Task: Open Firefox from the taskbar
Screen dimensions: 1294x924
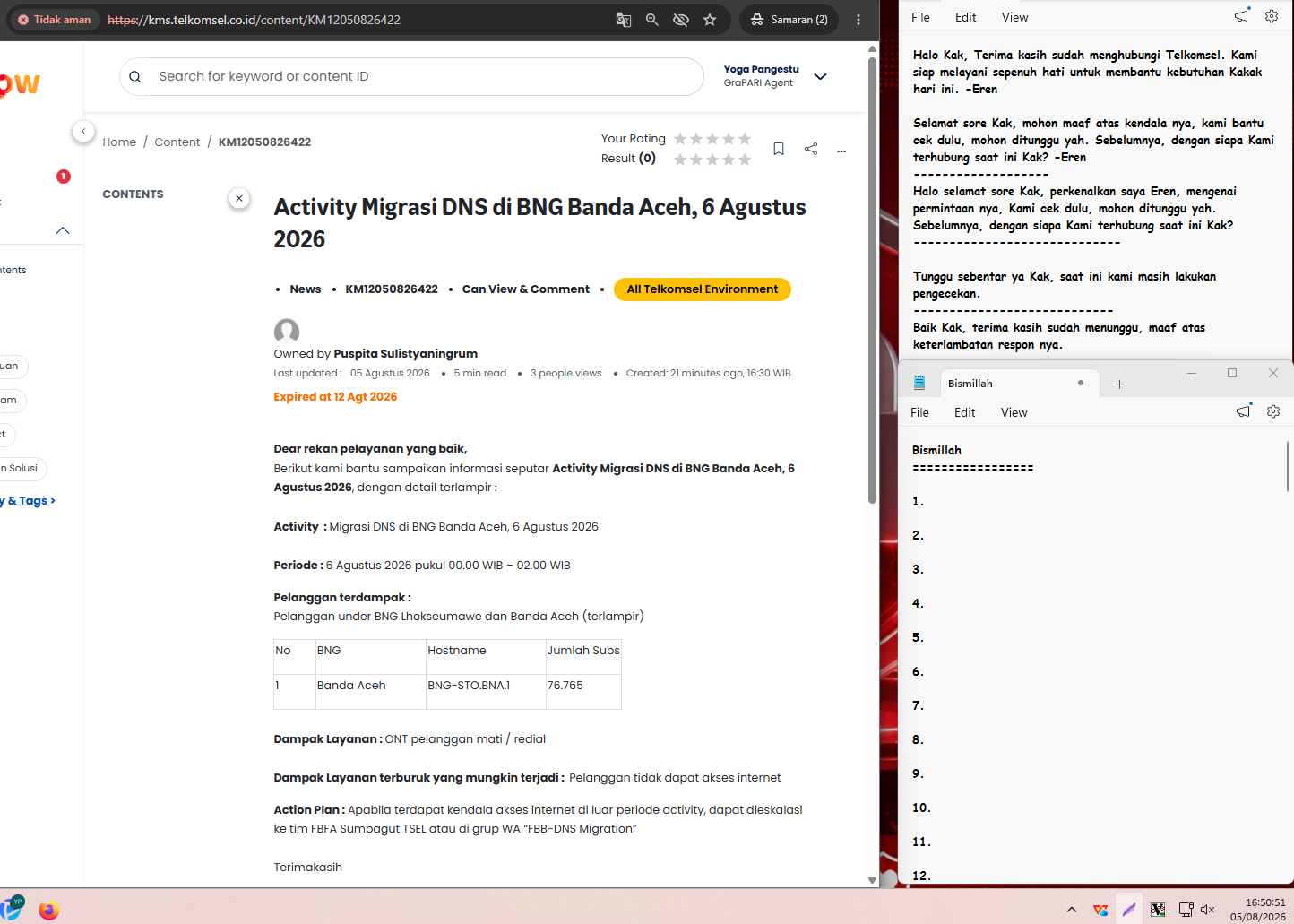Action: pos(49,910)
